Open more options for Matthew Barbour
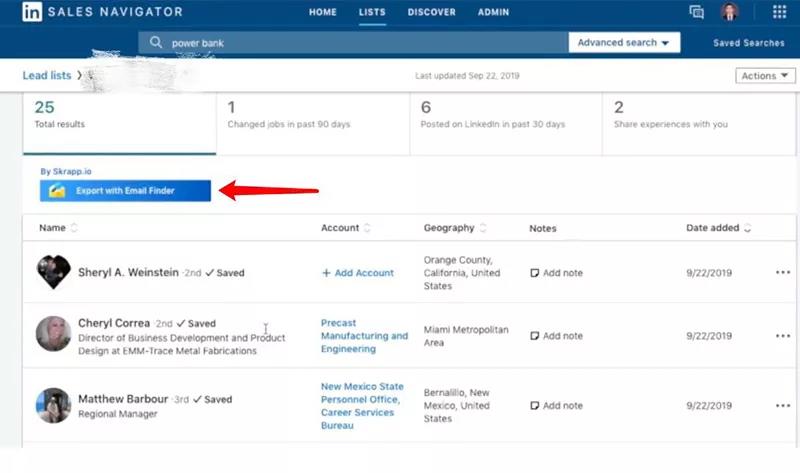This screenshot has height=473, width=800. (x=782, y=406)
